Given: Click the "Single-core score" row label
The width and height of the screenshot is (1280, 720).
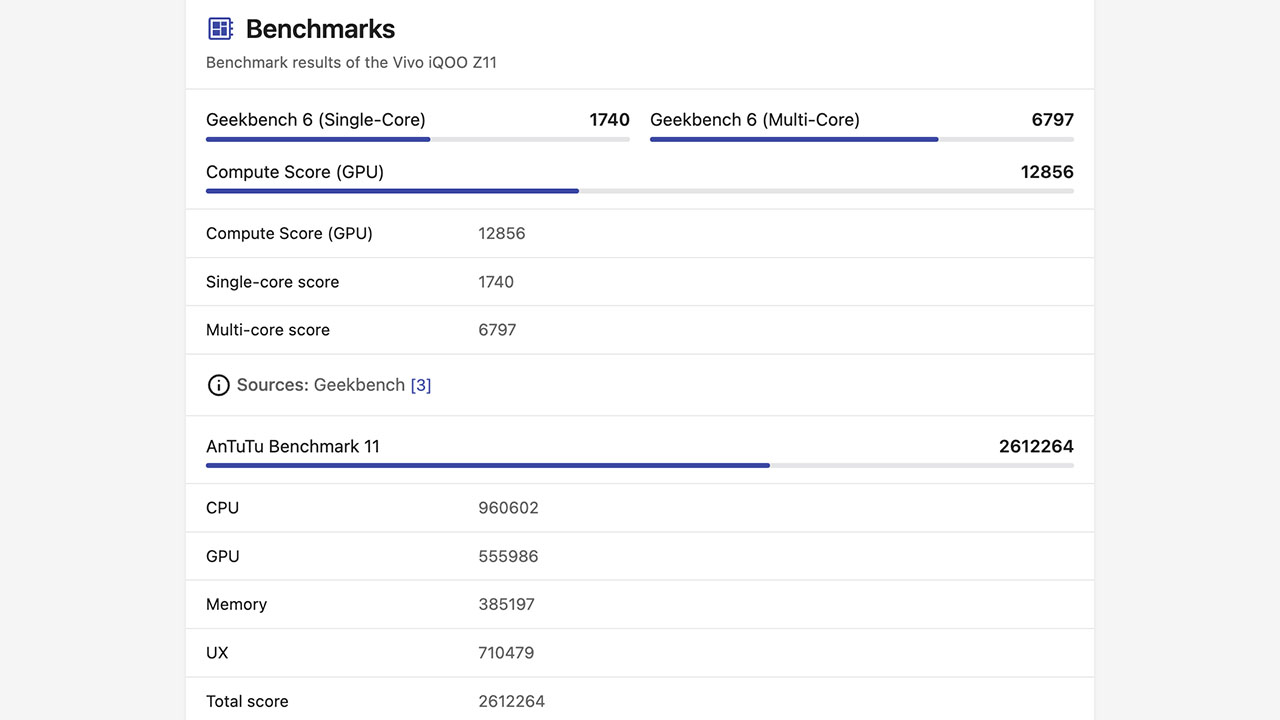Looking at the screenshot, I should [272, 282].
